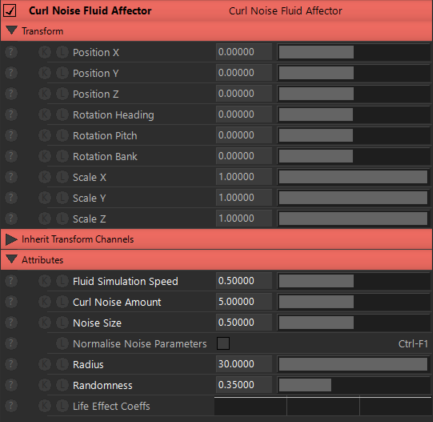Click the L toggle beside Normalise Noise Parameters

coord(62,343)
